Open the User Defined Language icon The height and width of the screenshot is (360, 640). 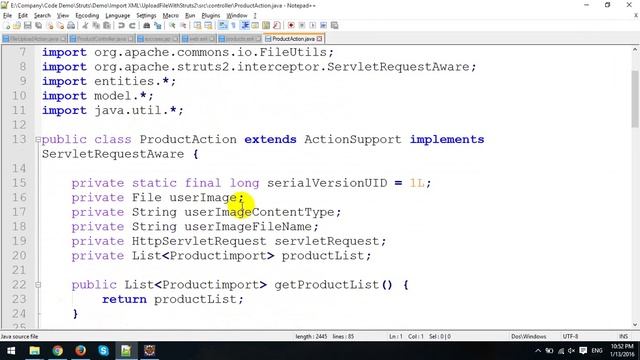click(x=255, y=25)
